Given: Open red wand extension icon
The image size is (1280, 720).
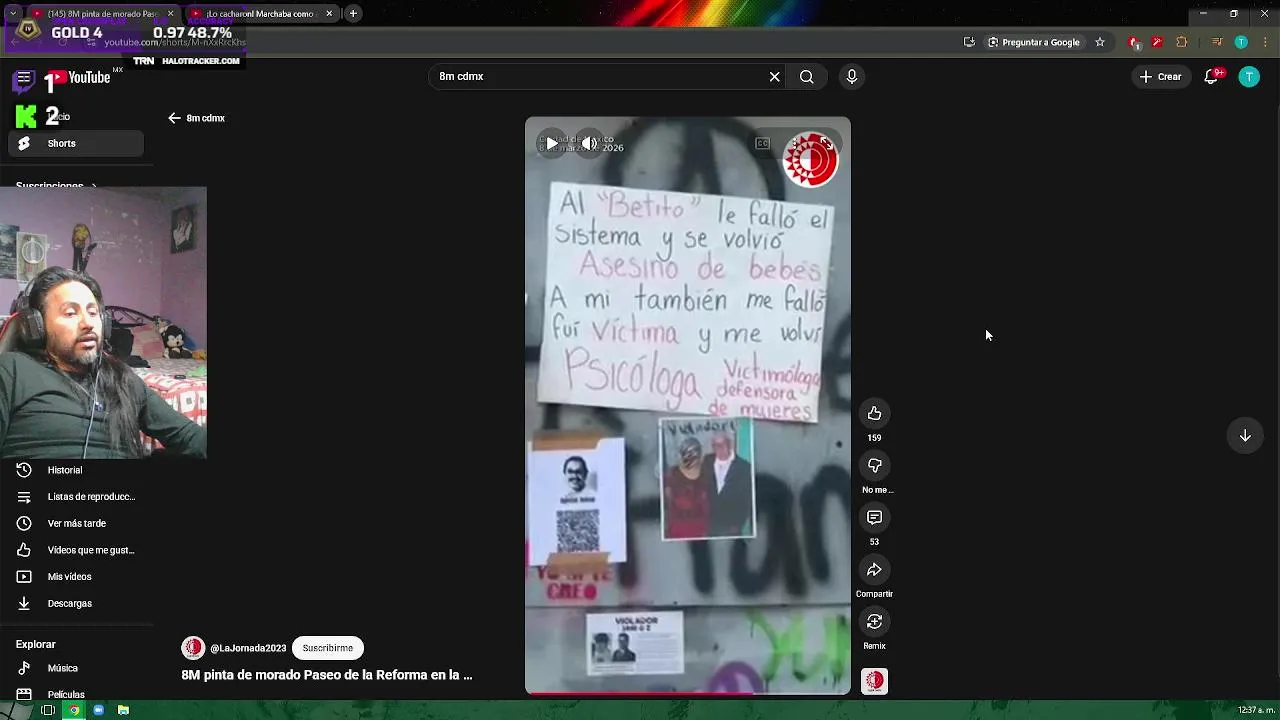Looking at the screenshot, I should click(x=1157, y=42).
